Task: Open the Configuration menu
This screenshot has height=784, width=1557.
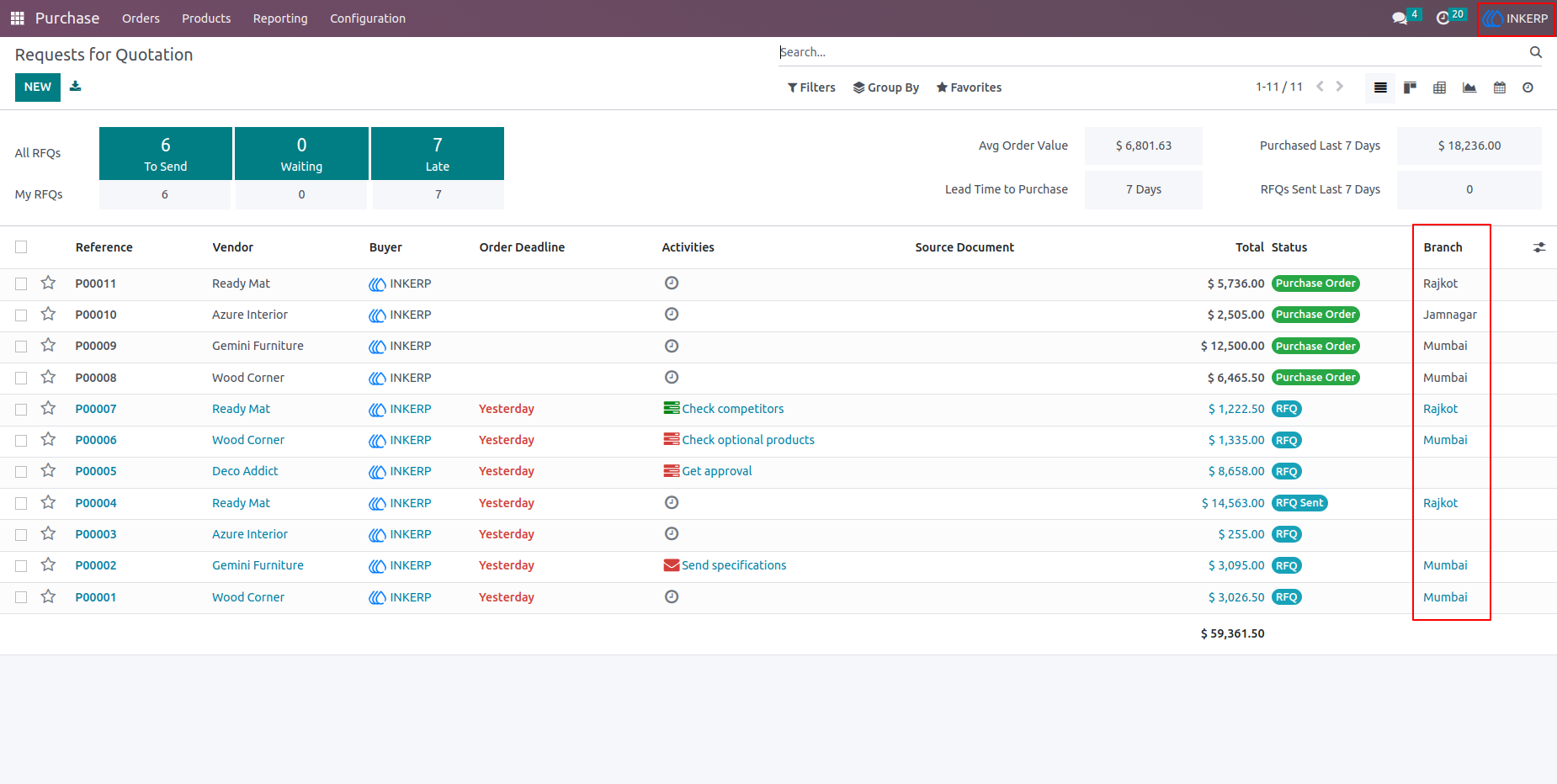Action: click(x=368, y=19)
